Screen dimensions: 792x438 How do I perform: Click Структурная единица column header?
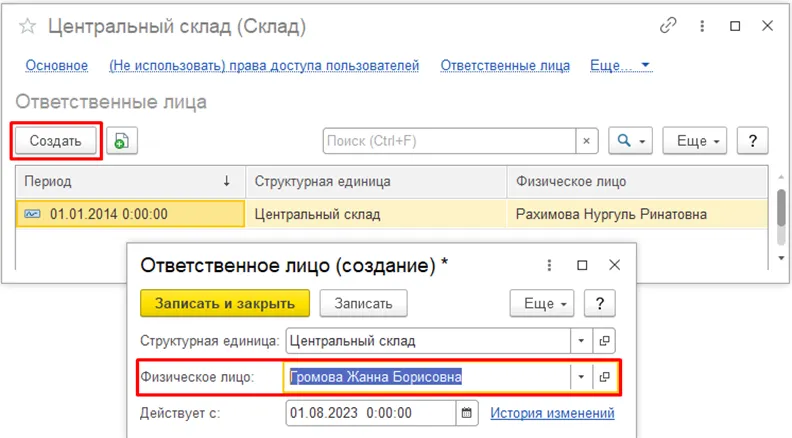pyautogui.click(x=376, y=181)
